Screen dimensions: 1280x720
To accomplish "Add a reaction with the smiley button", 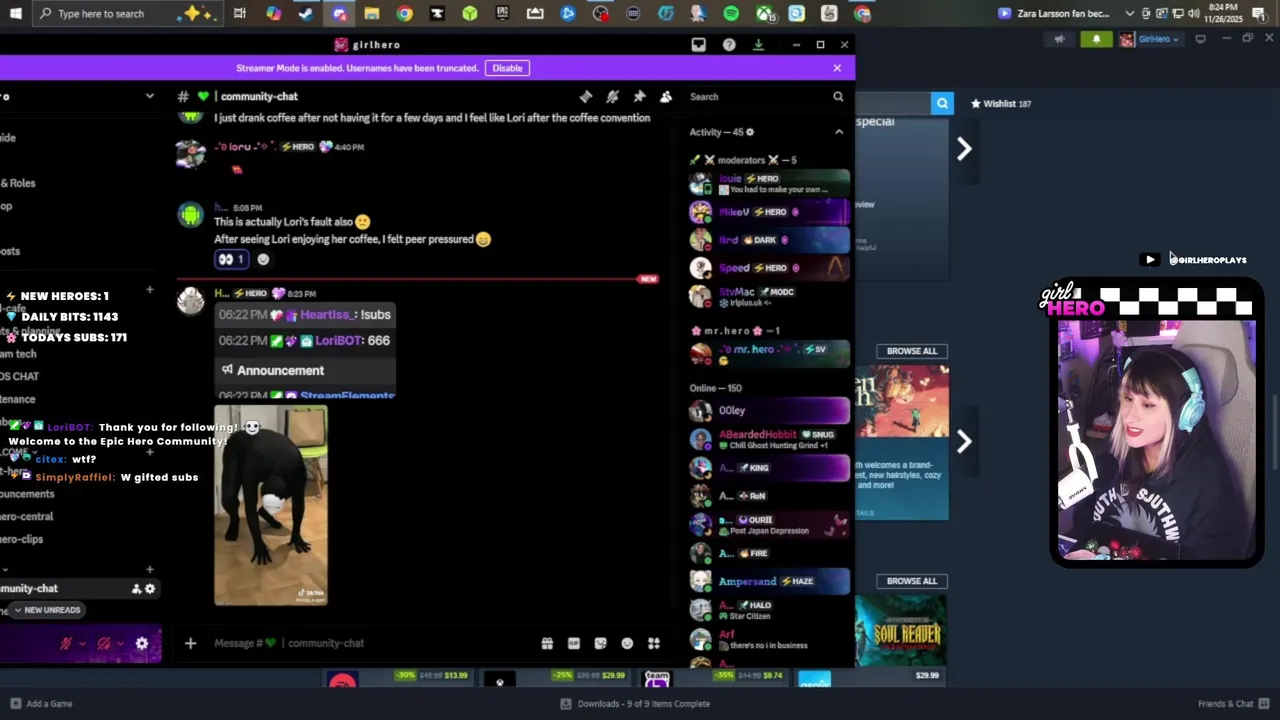I will coord(263,259).
